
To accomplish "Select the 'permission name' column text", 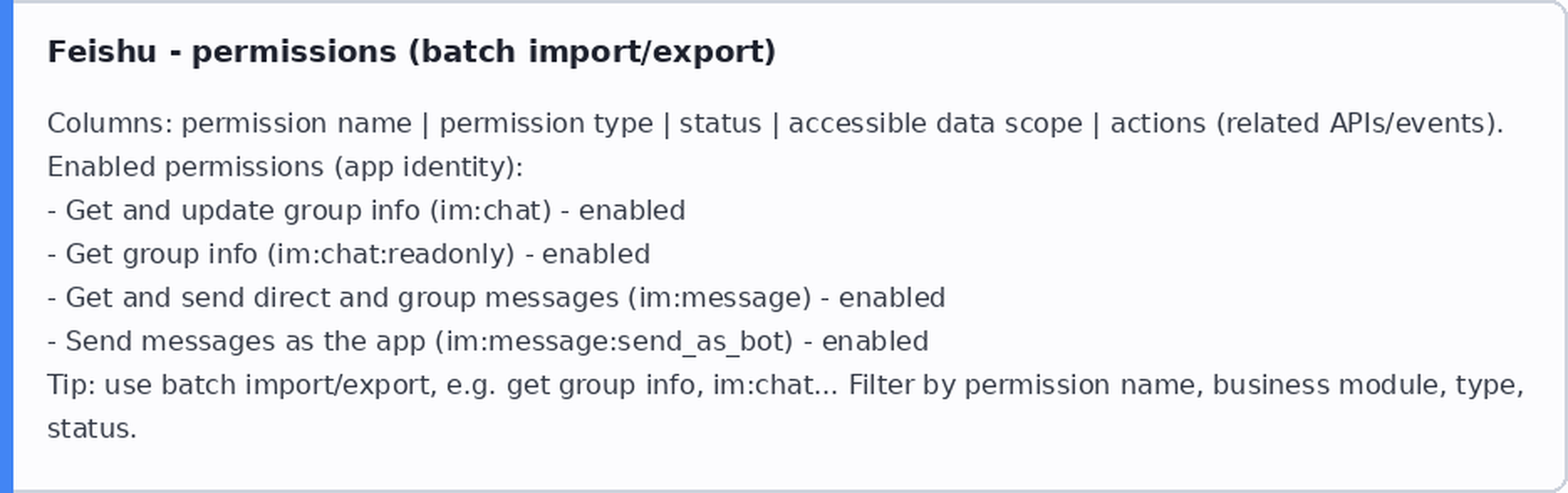I will [297, 124].
